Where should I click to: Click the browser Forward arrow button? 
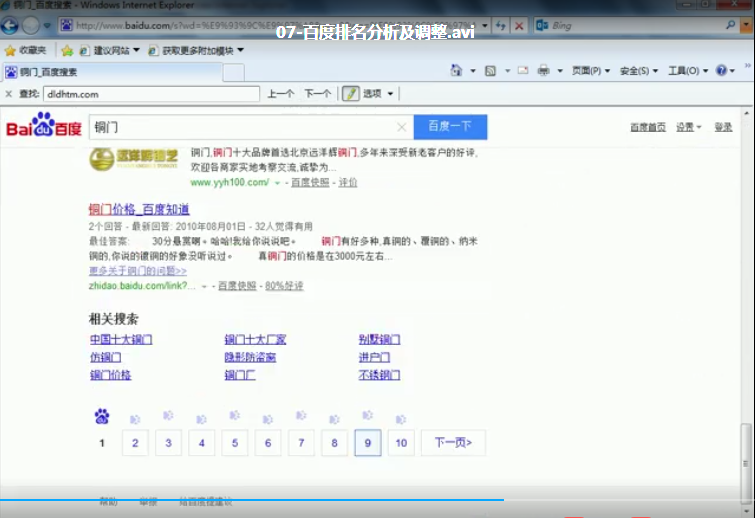(x=31, y=26)
